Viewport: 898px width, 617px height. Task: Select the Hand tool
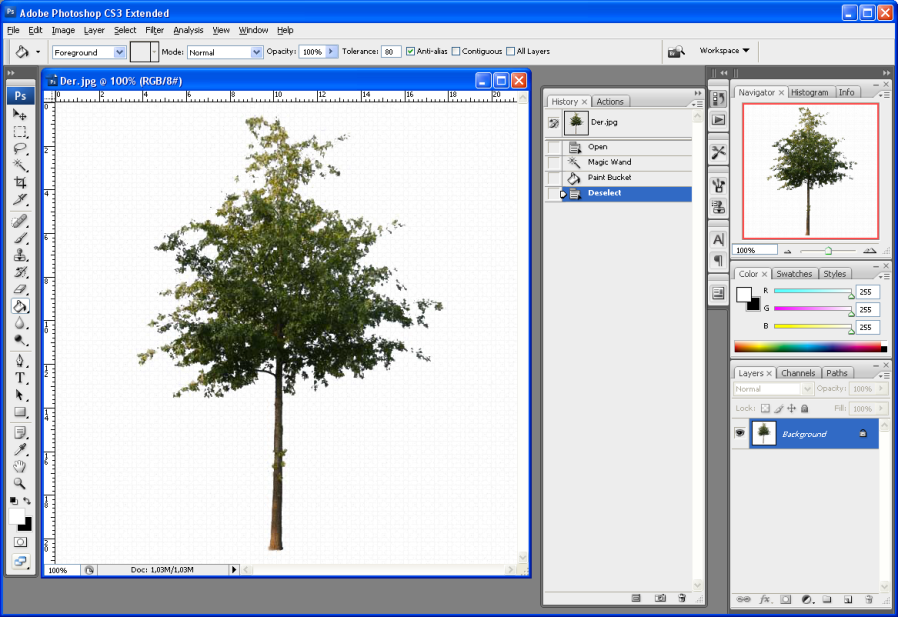[20, 466]
